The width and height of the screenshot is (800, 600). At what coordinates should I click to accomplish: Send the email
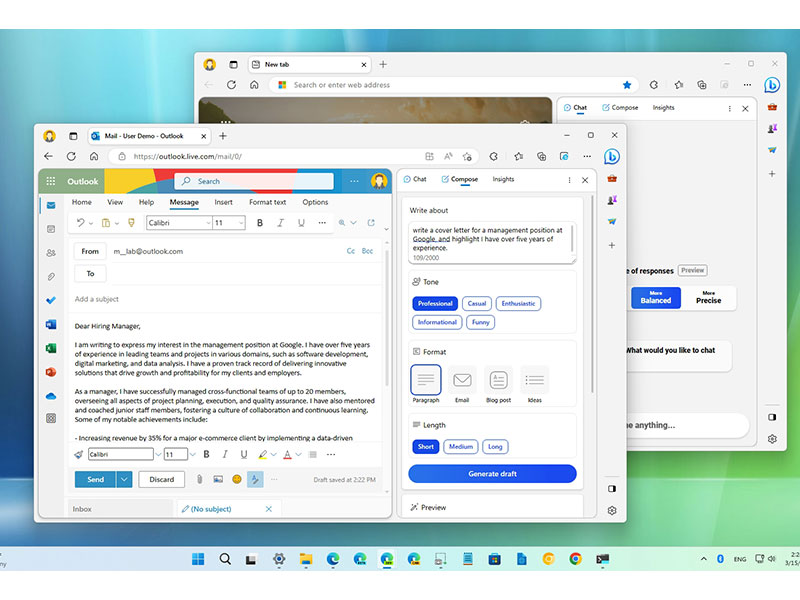95,480
